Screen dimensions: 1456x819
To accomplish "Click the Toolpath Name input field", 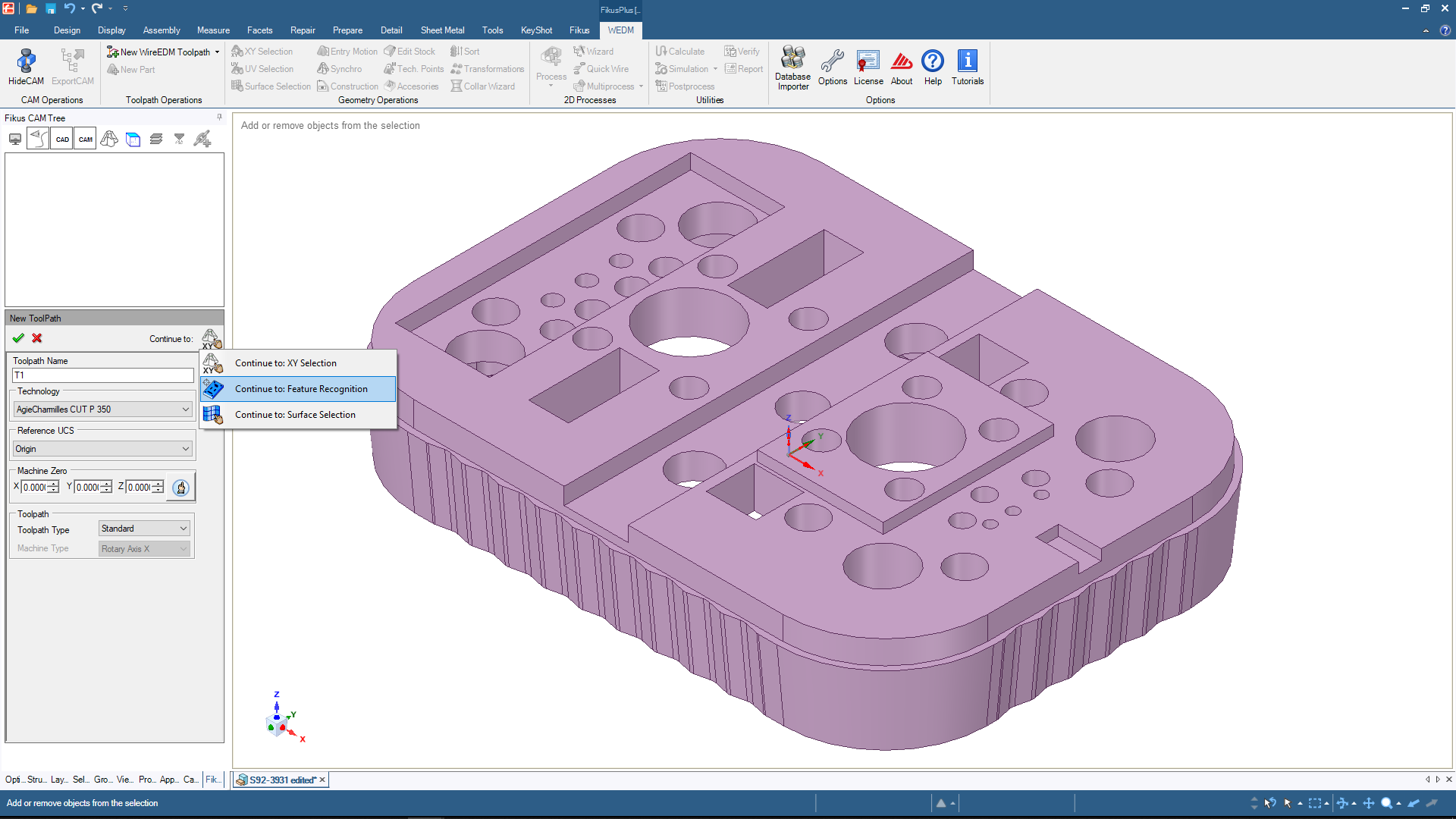I will [x=102, y=375].
